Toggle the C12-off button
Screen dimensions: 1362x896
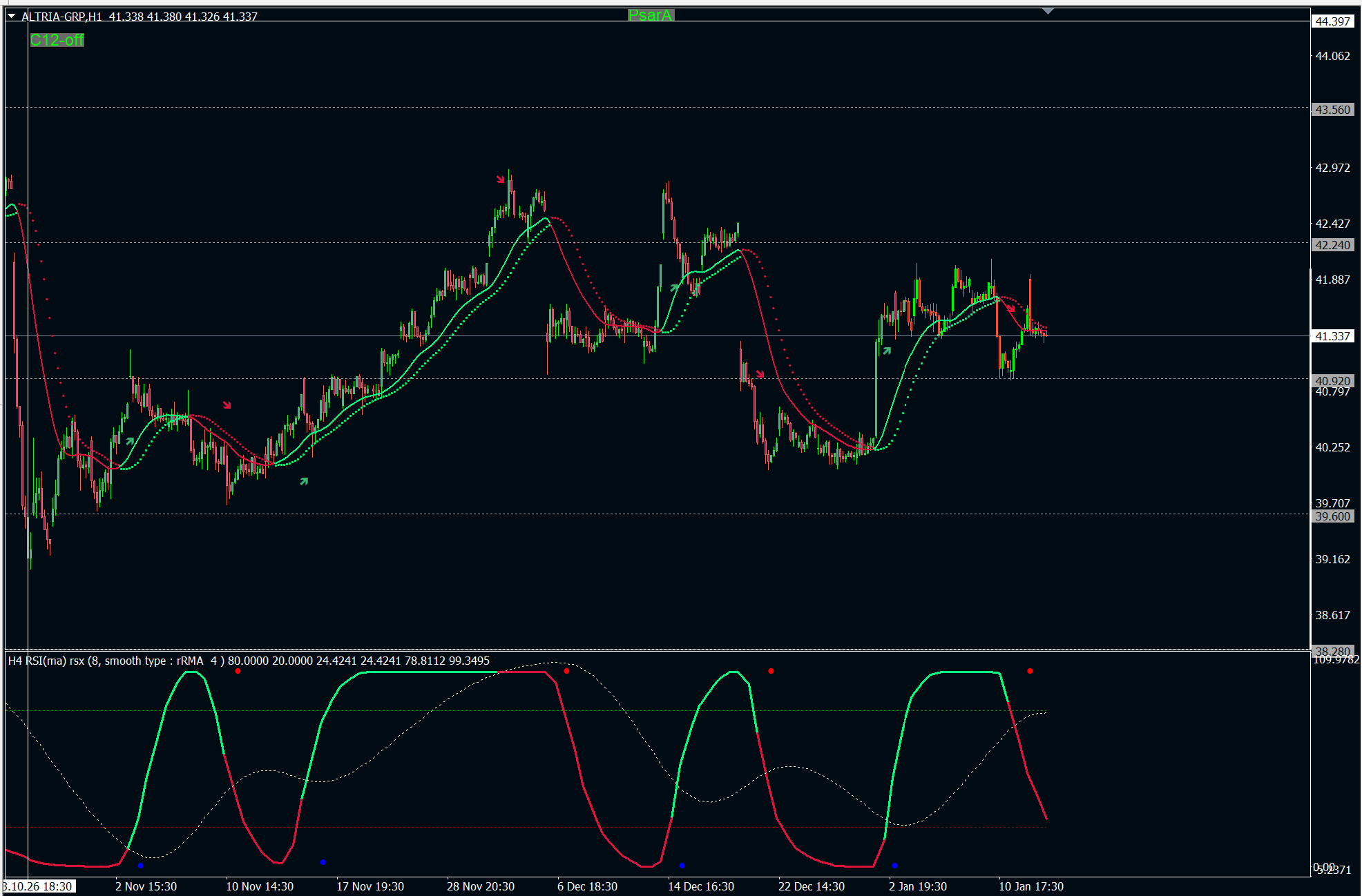(x=57, y=40)
